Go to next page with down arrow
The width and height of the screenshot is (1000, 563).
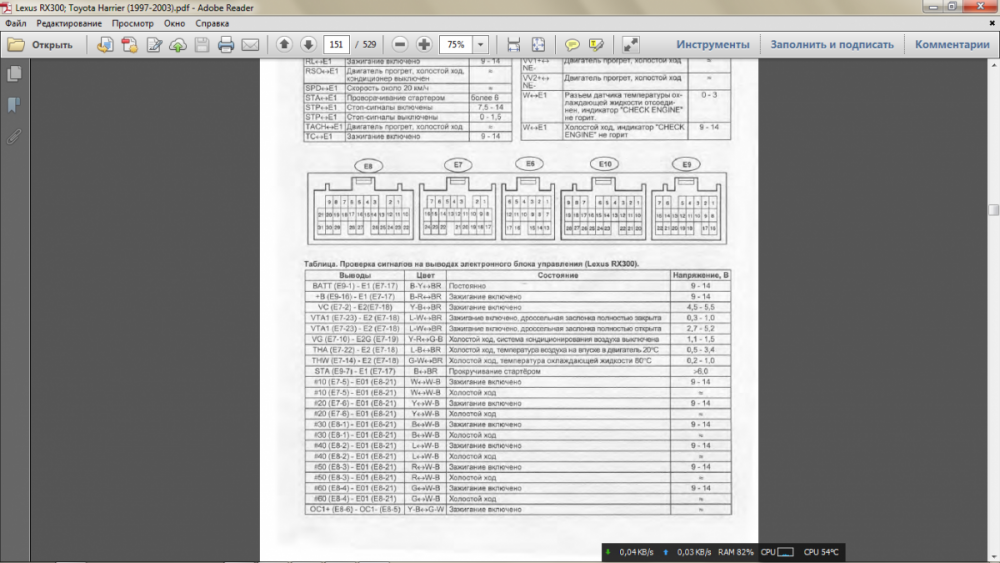coord(308,45)
